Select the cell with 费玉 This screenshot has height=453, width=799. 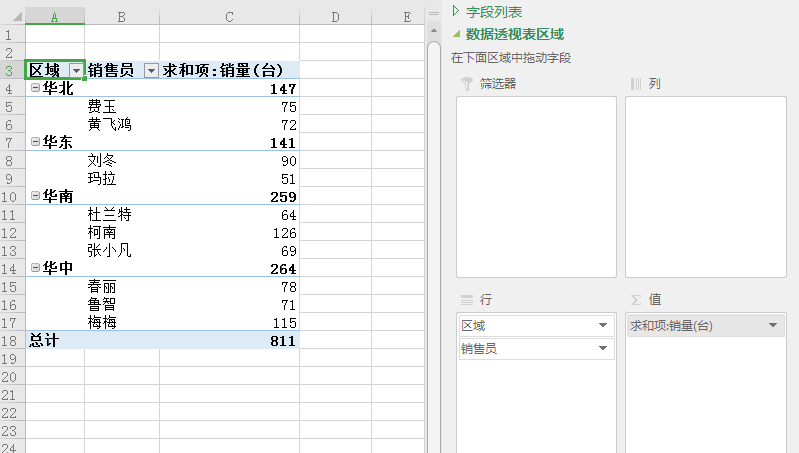click(122, 106)
